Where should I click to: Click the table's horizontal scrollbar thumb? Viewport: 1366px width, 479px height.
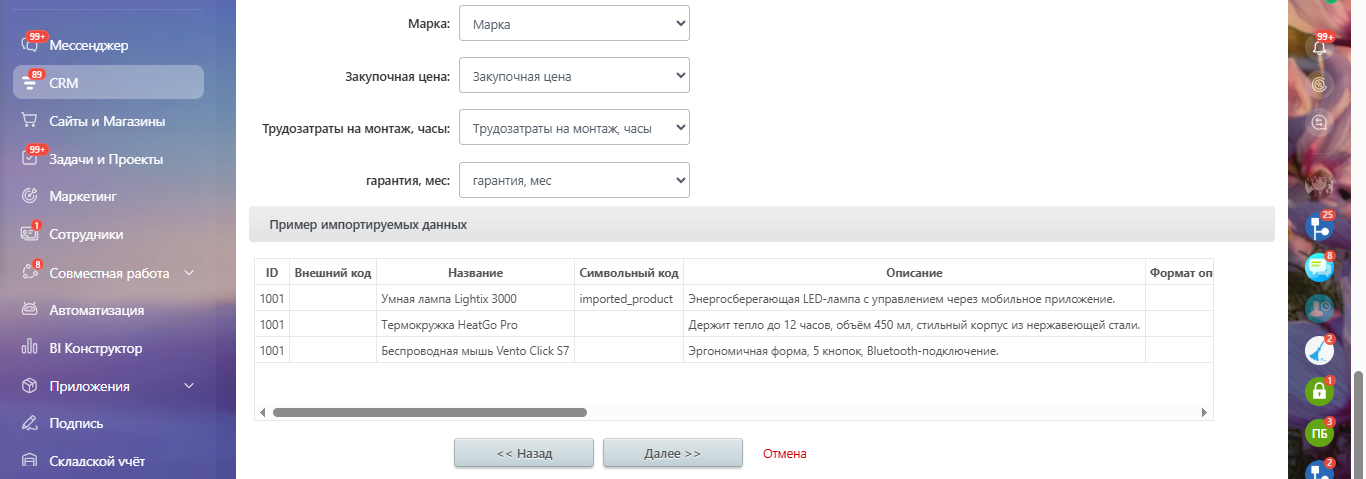pyautogui.click(x=430, y=412)
